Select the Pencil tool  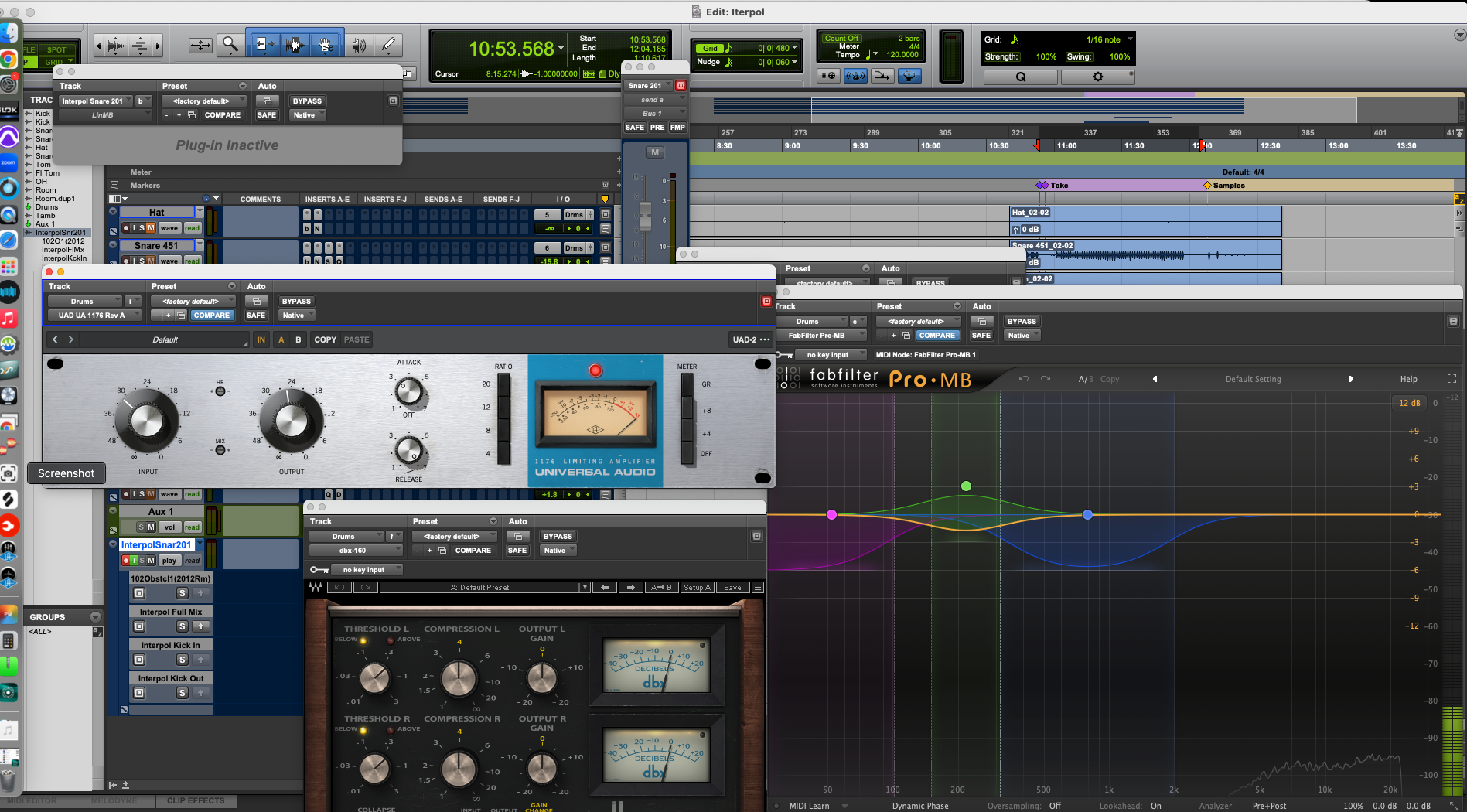click(x=388, y=45)
